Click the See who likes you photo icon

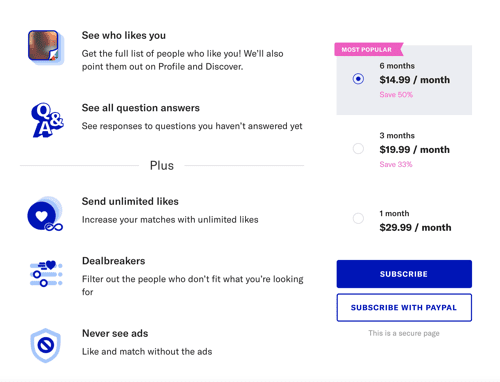tap(45, 47)
